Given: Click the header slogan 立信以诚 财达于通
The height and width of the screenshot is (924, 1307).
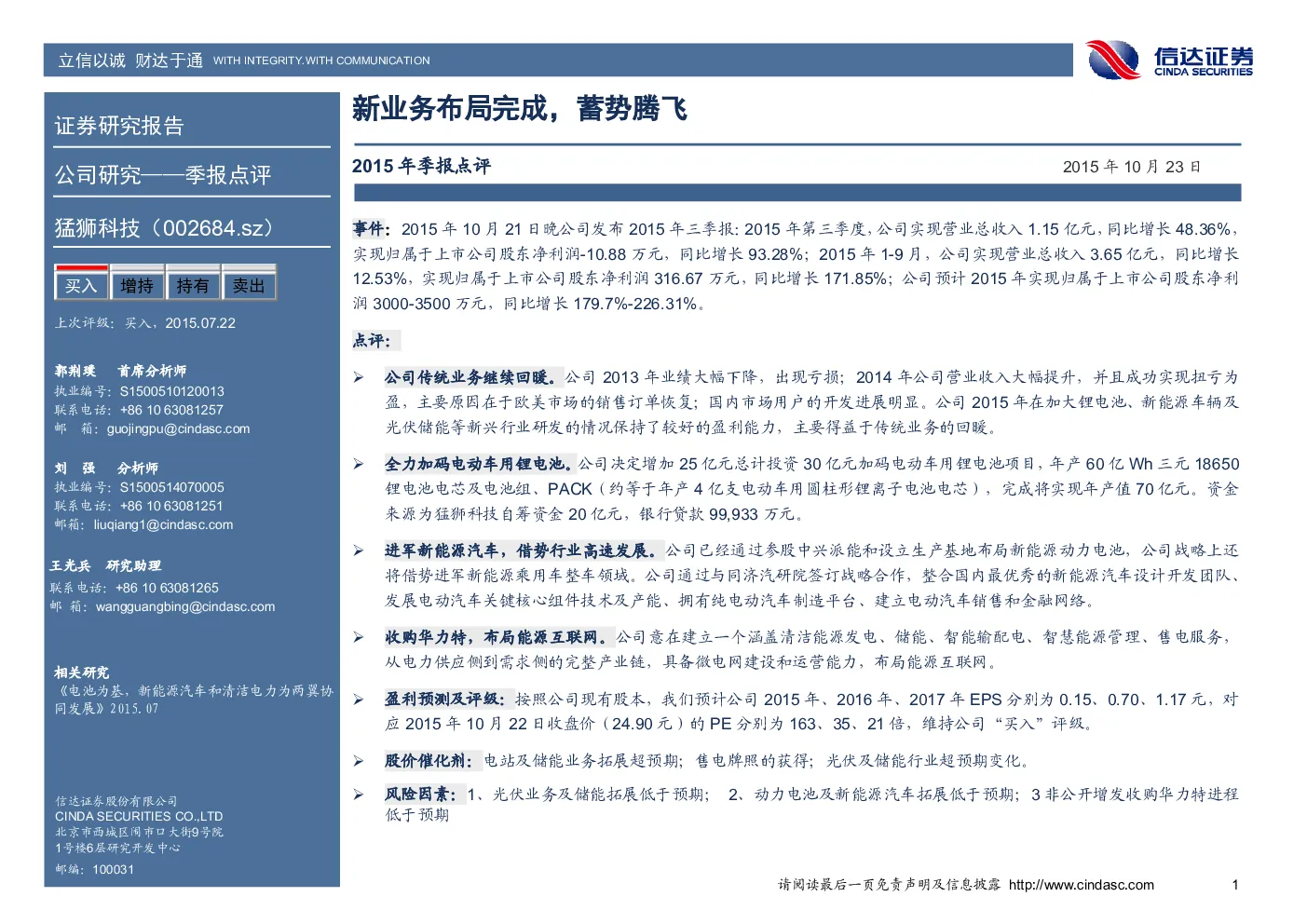Looking at the screenshot, I should (x=130, y=61).
